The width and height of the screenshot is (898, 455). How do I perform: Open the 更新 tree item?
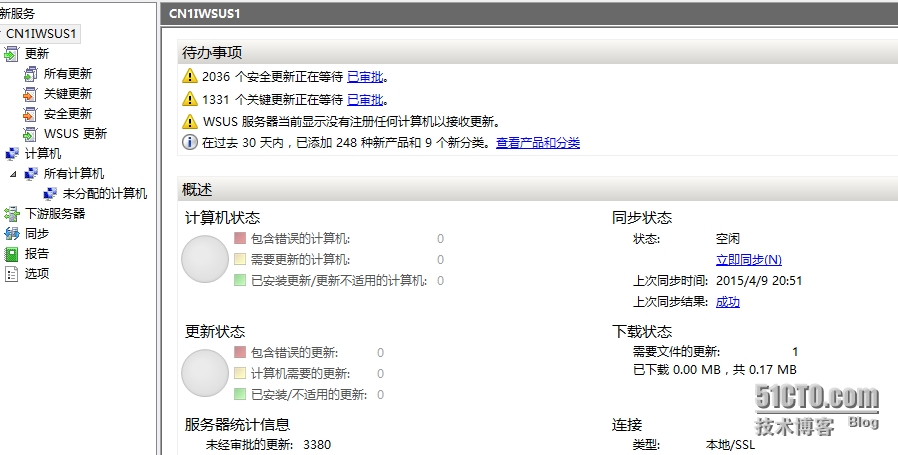(37, 54)
